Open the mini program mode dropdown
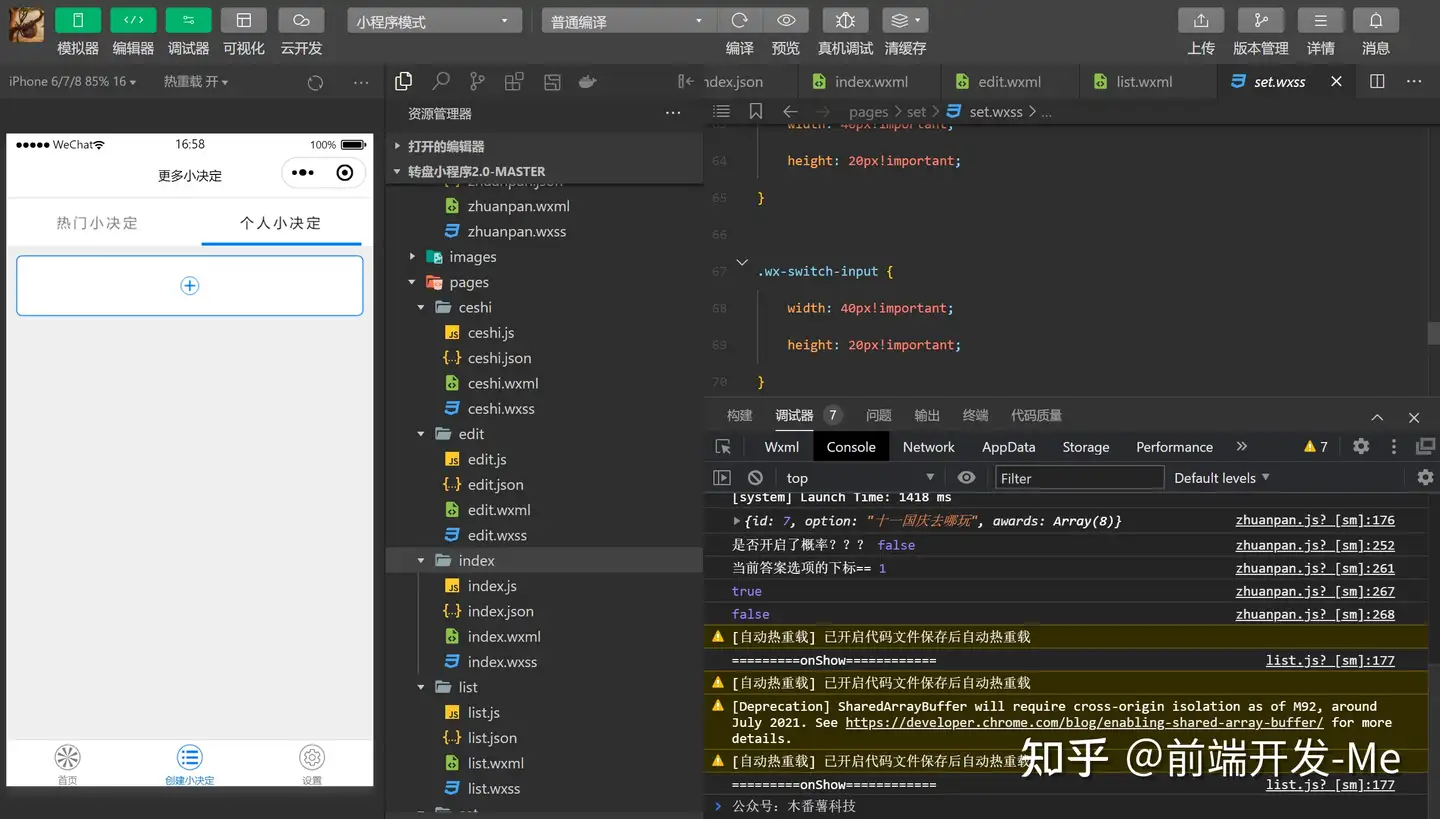The width and height of the screenshot is (1440, 819). click(x=435, y=21)
